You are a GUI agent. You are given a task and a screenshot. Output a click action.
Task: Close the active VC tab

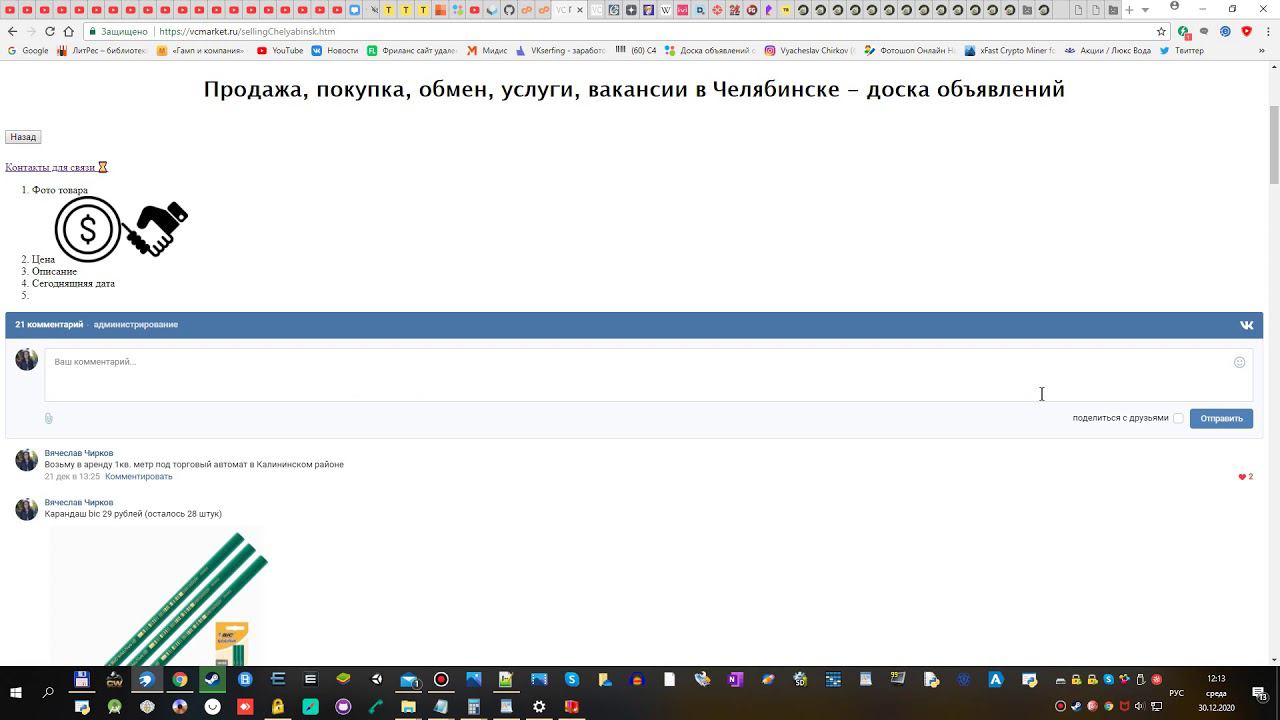(580, 10)
